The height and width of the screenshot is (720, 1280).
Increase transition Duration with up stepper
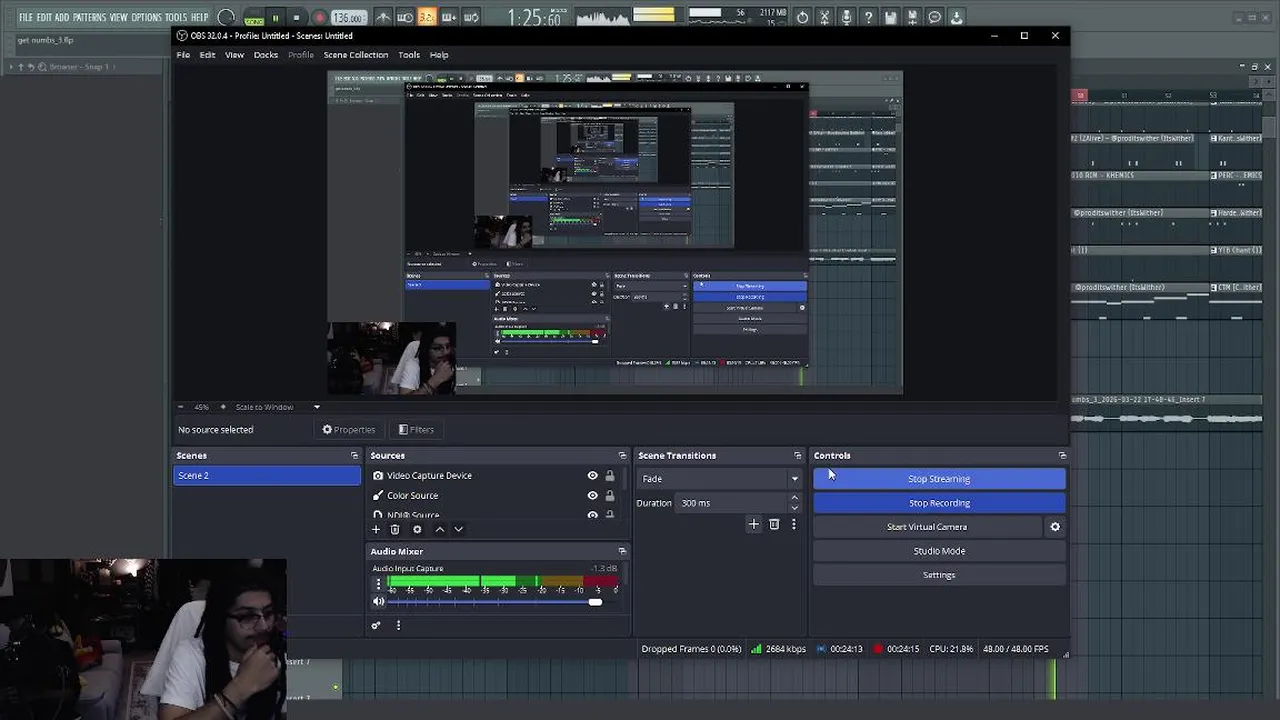(794, 498)
